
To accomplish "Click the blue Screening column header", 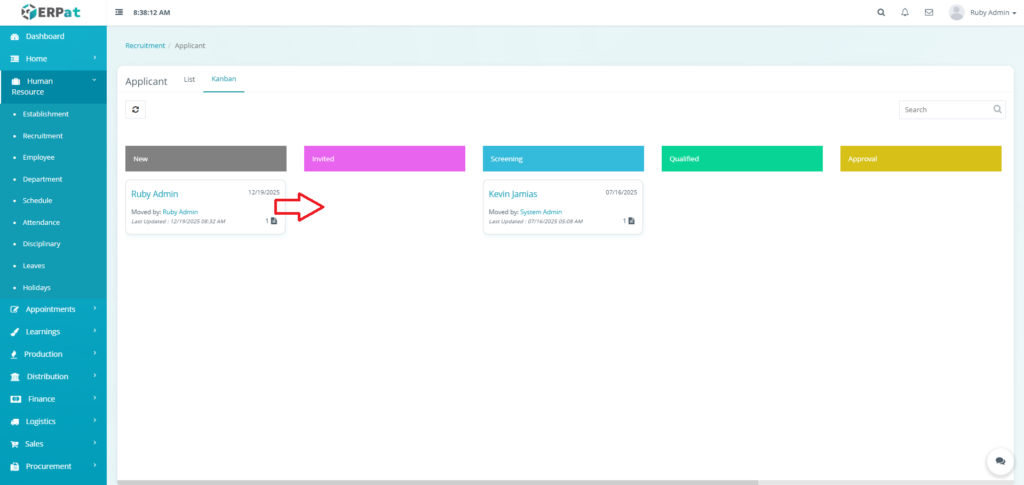I will point(564,159).
